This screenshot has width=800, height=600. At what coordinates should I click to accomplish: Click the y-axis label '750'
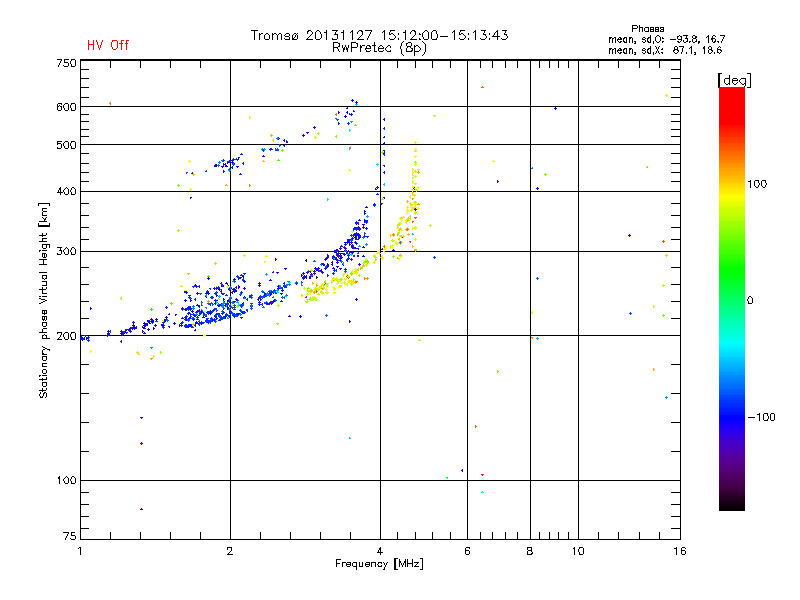[66, 63]
